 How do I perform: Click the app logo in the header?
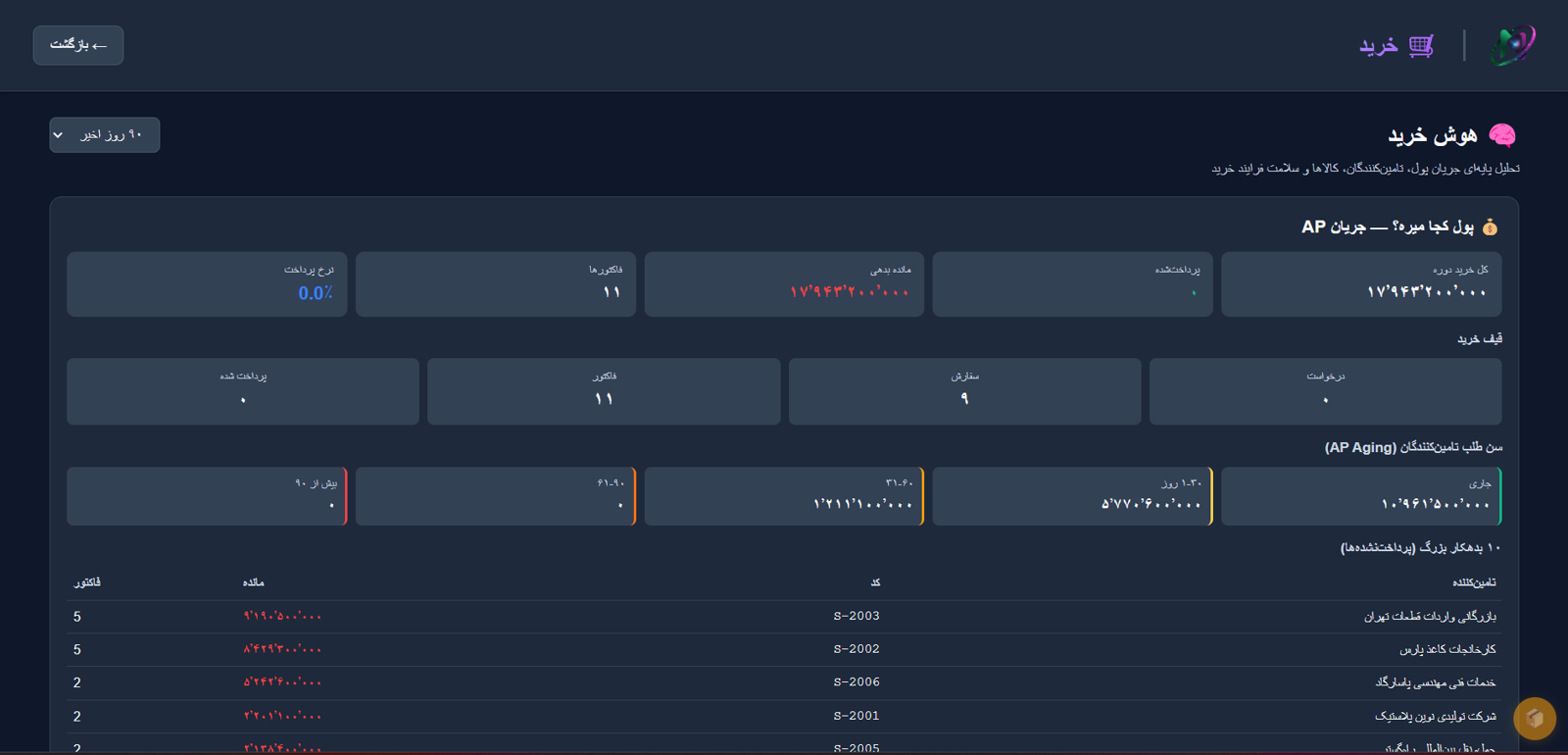[1513, 45]
